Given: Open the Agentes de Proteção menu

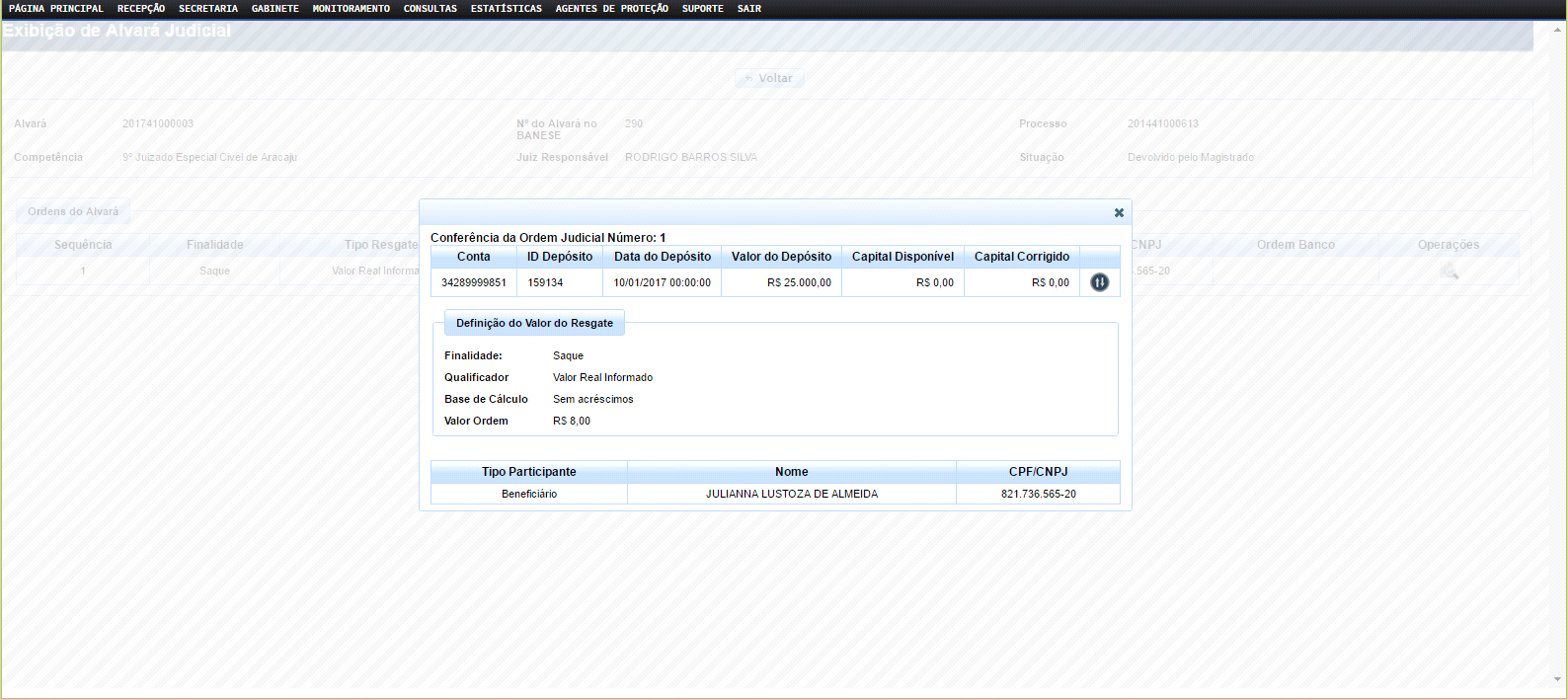Looking at the screenshot, I should [x=612, y=9].
